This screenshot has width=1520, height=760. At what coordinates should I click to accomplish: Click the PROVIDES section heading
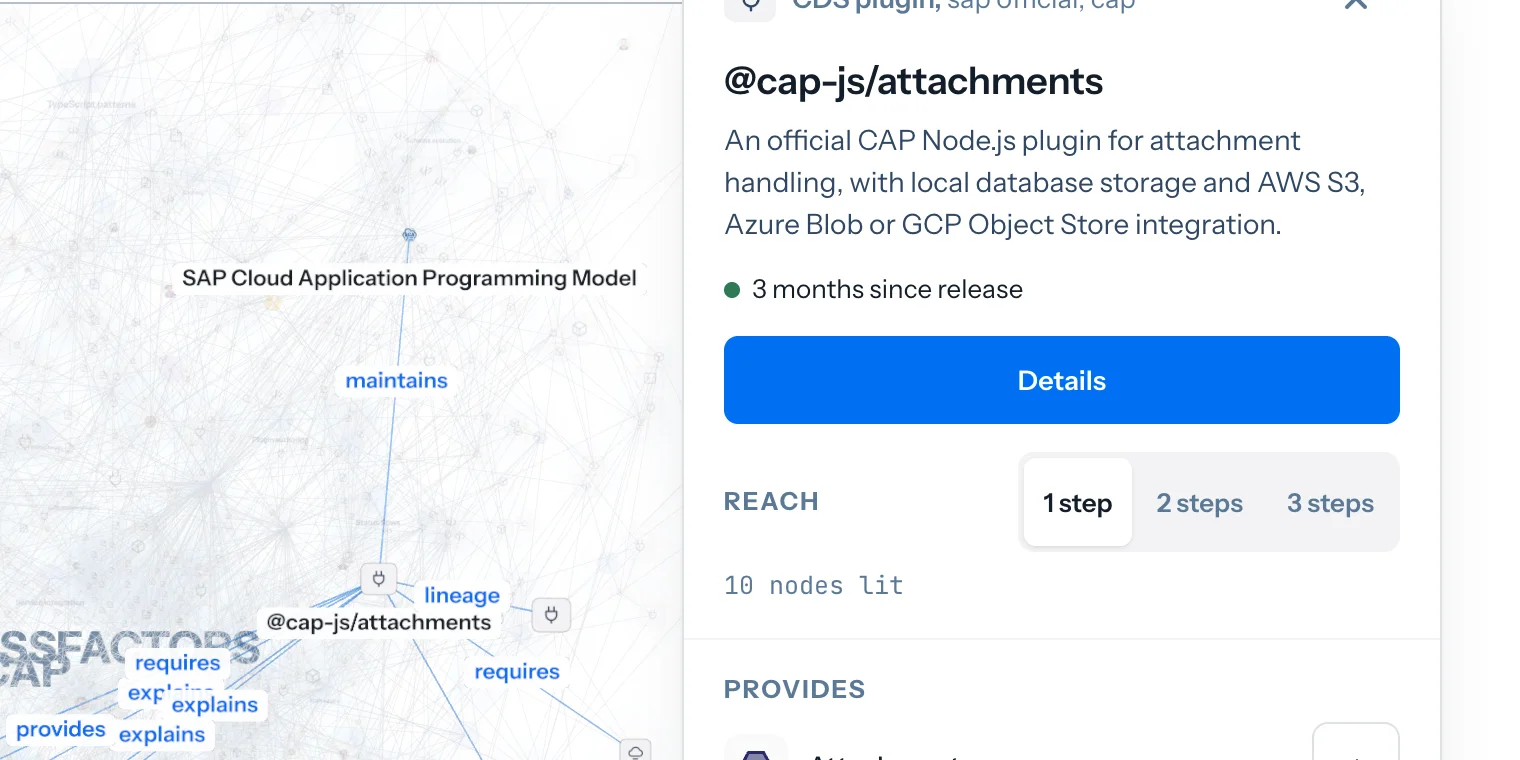795,689
